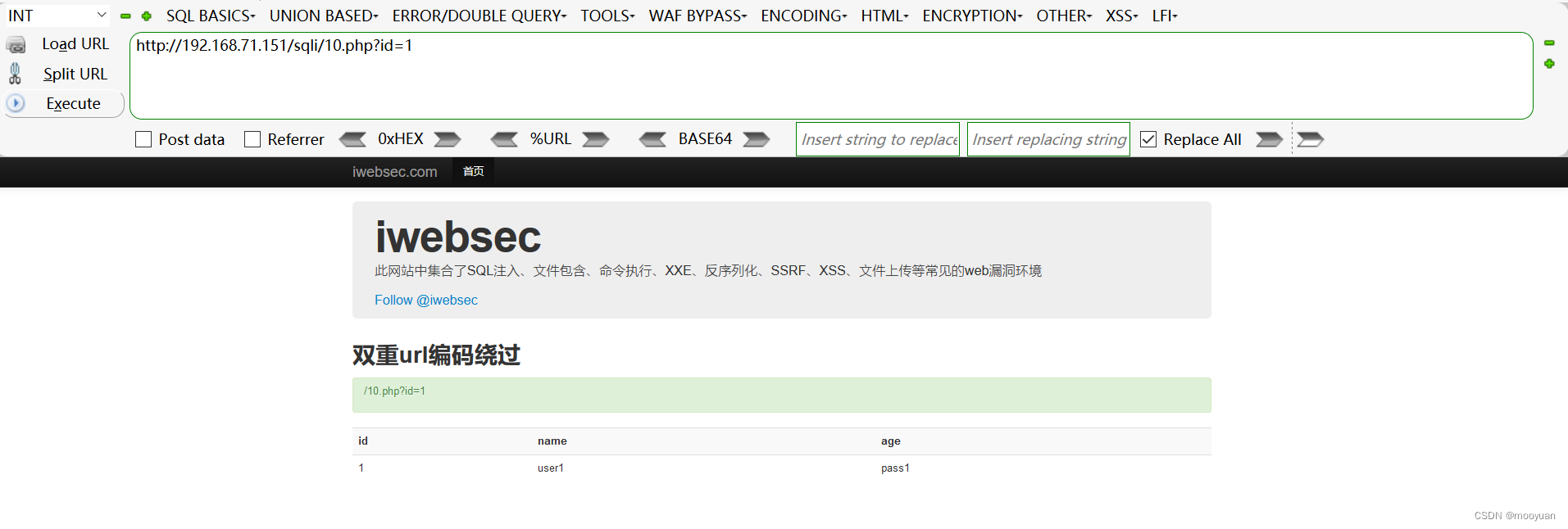Click inside the URL text area
1568x529 pixels.
(831, 75)
